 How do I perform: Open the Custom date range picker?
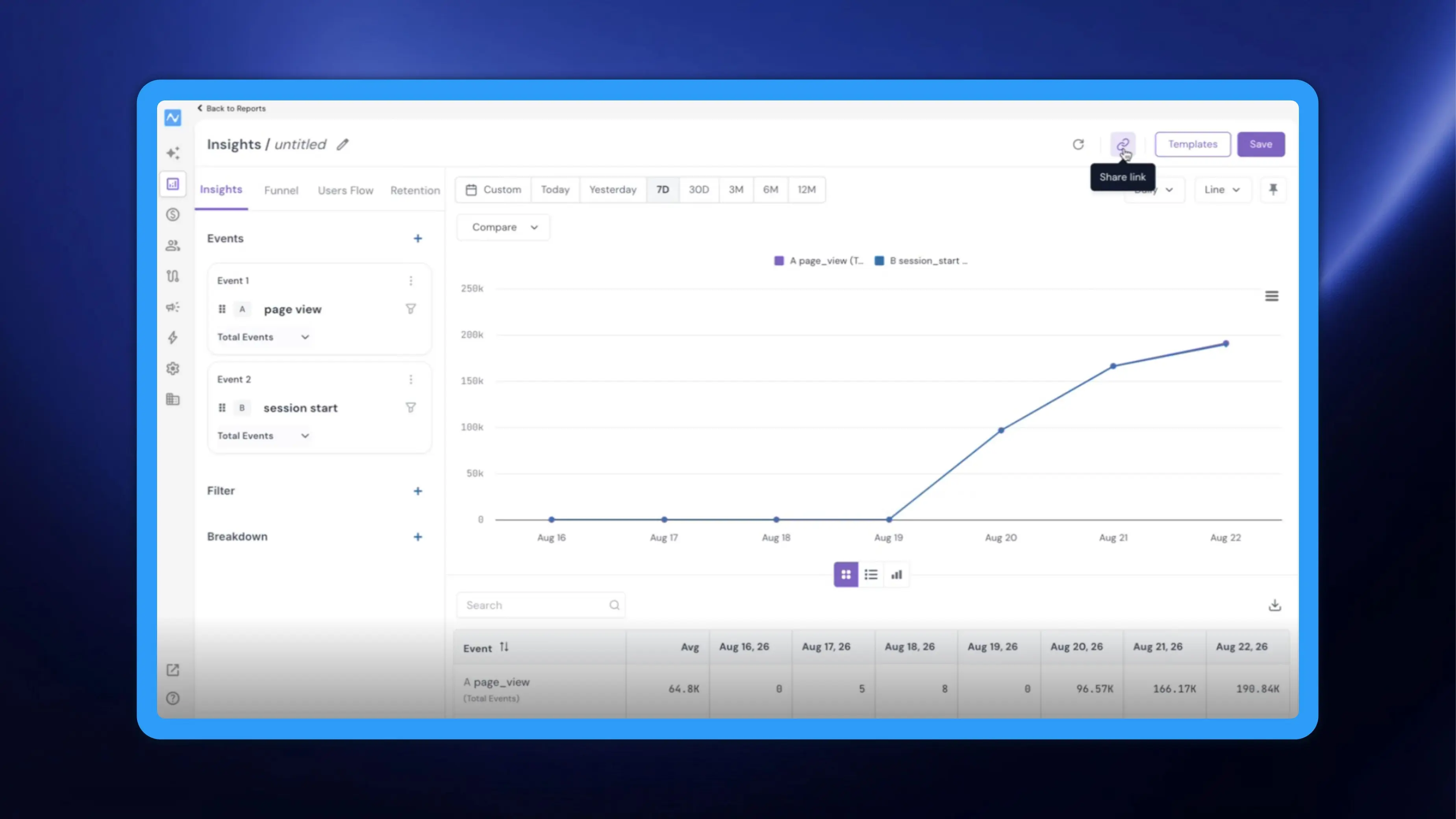point(493,189)
